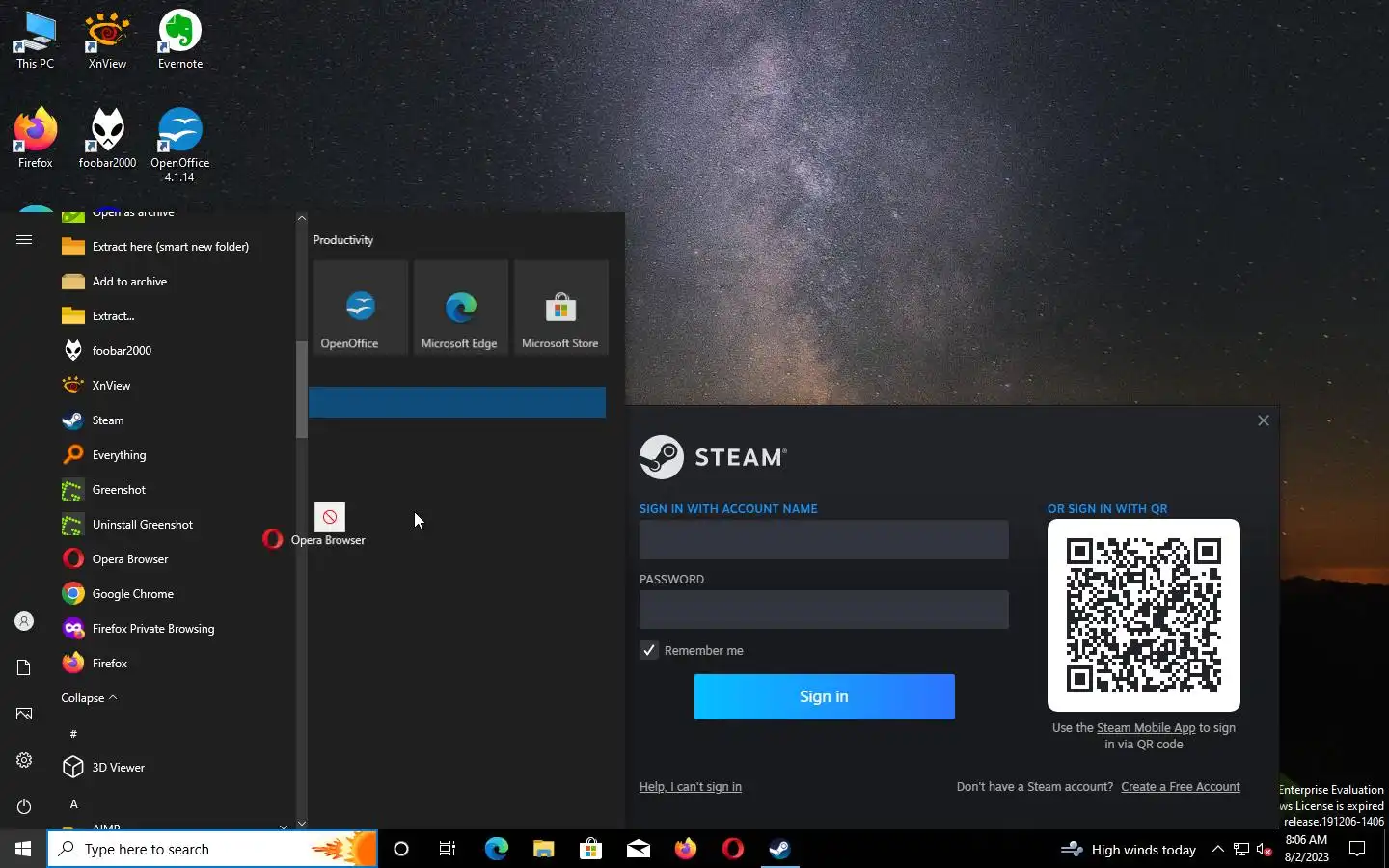Open Microsoft Store from taskbar
Screen dimensions: 1389x868
(x=590, y=850)
